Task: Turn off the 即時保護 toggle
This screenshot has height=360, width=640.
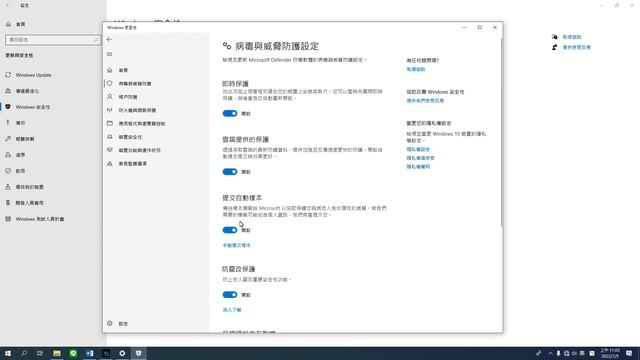Action: [230, 113]
